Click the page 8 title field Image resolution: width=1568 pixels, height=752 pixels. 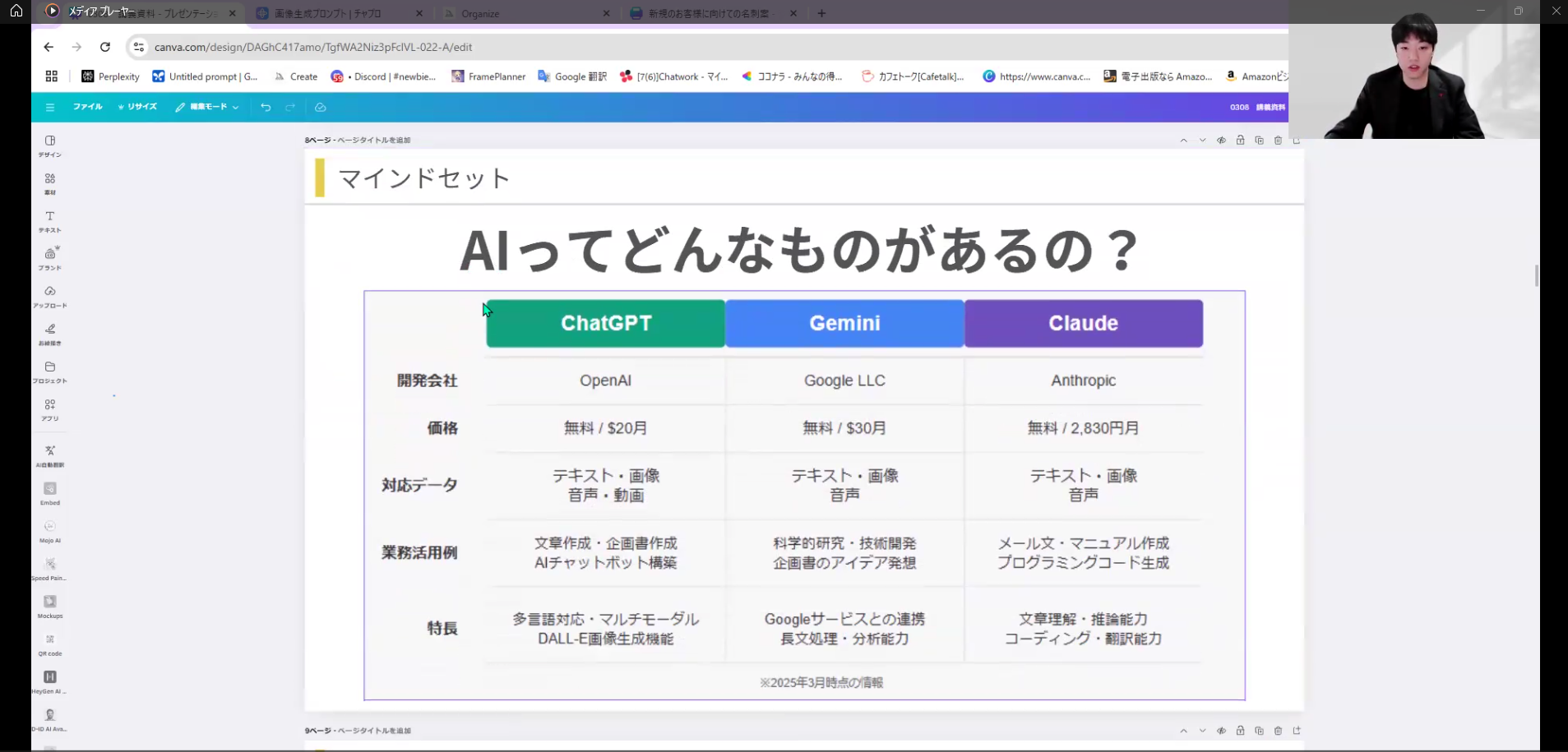(374, 141)
